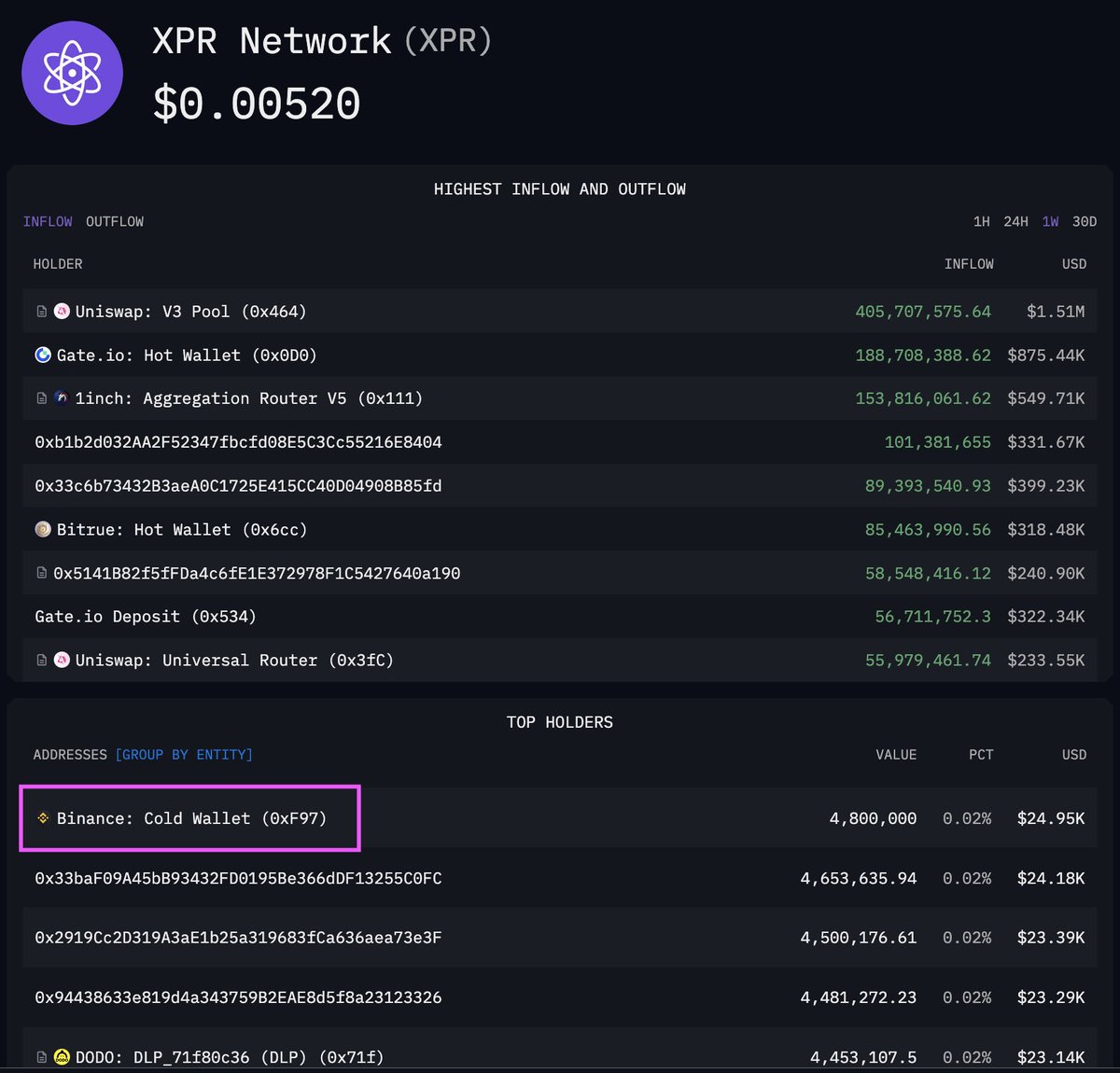Open address 0xb1b2d032AA2F52347fbcfd08E5C3Cc55216E8404
This screenshot has width=1120, height=1073.
[238, 442]
